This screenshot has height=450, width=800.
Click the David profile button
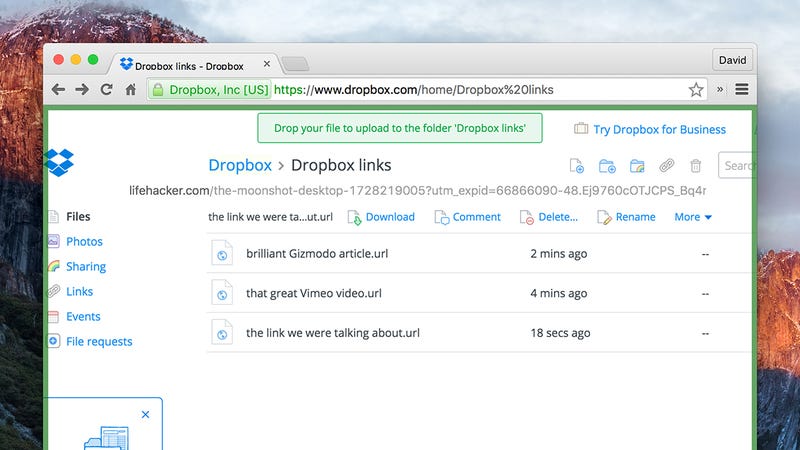[732, 60]
